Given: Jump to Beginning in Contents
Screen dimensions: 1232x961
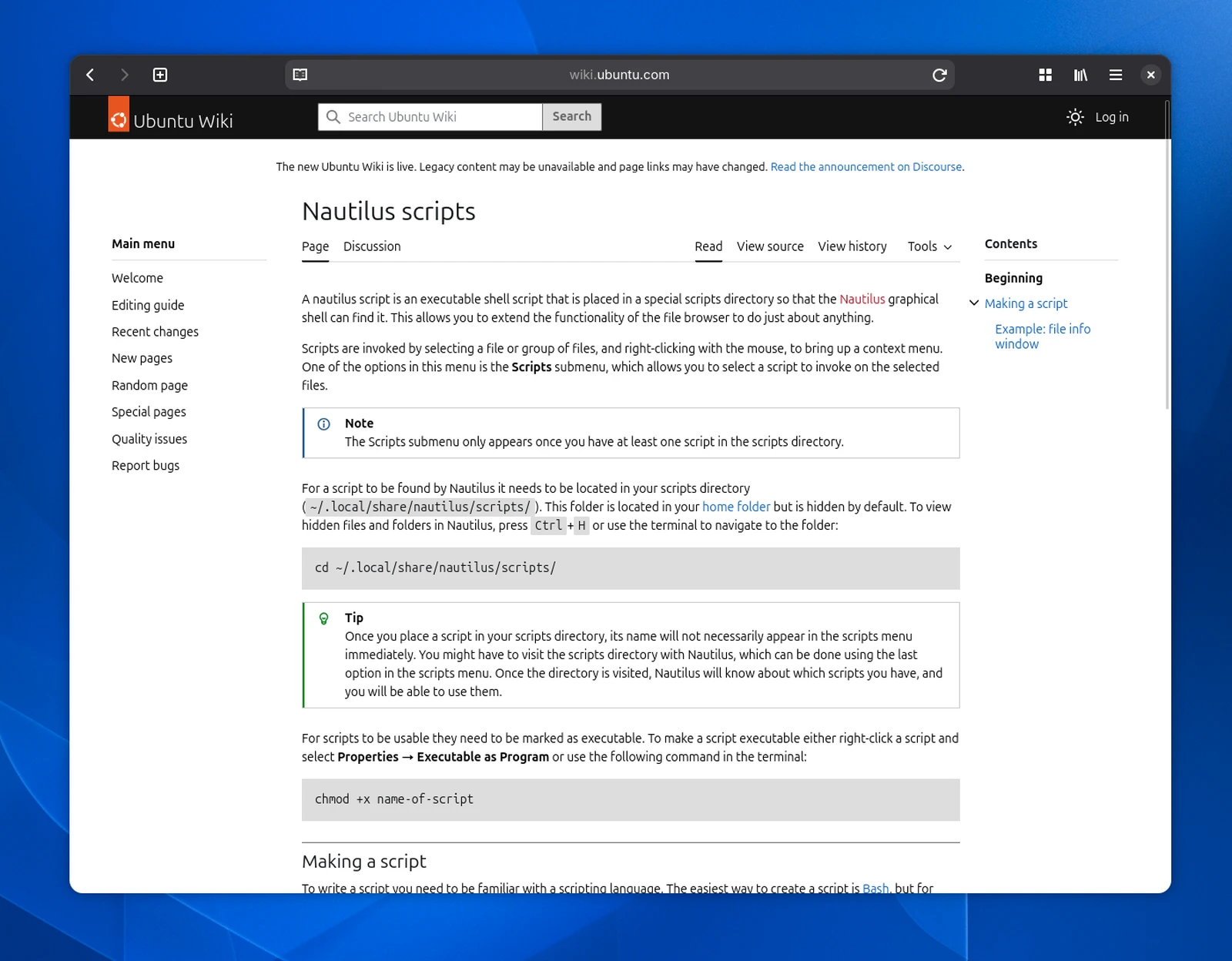Looking at the screenshot, I should 1013,278.
